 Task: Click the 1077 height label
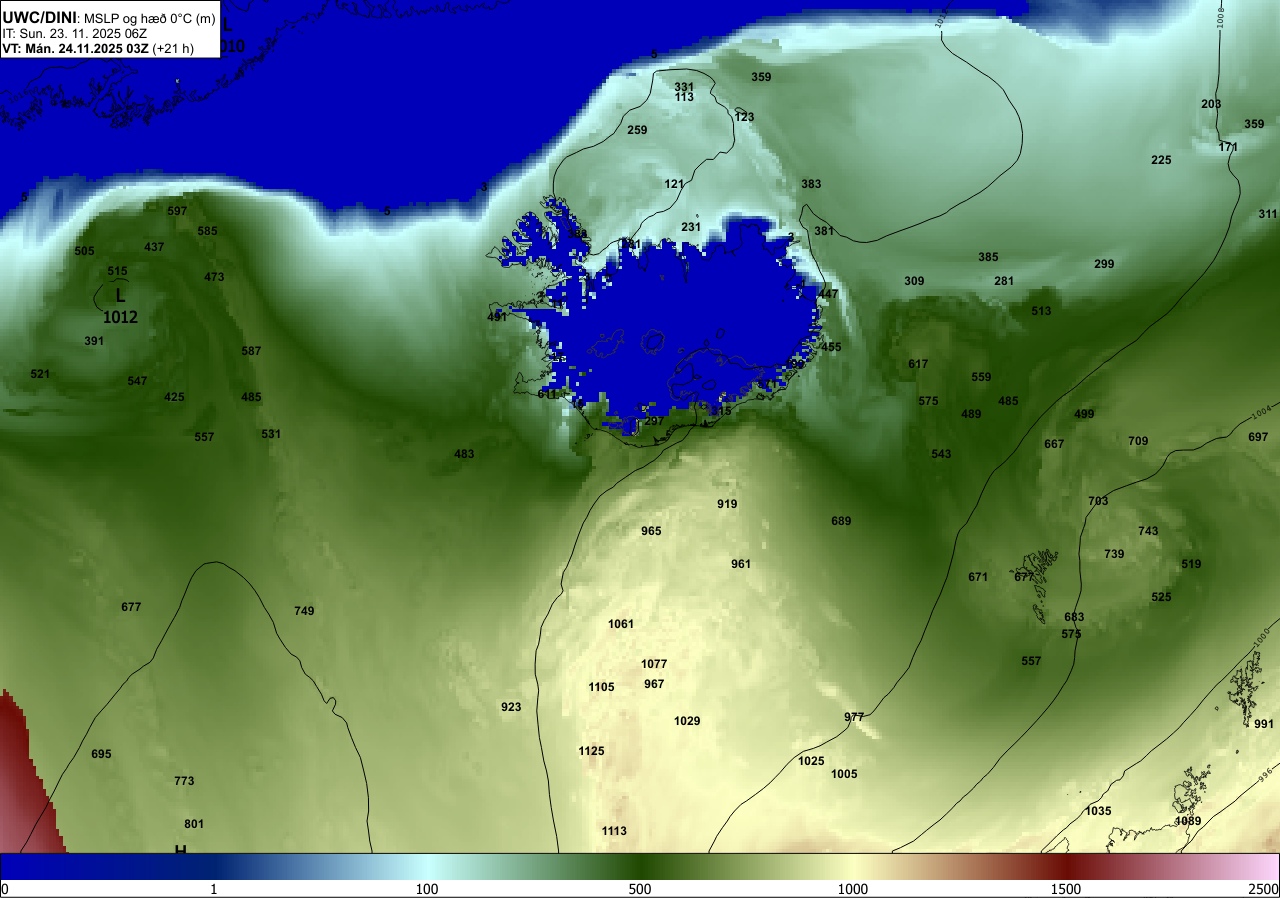tap(654, 664)
